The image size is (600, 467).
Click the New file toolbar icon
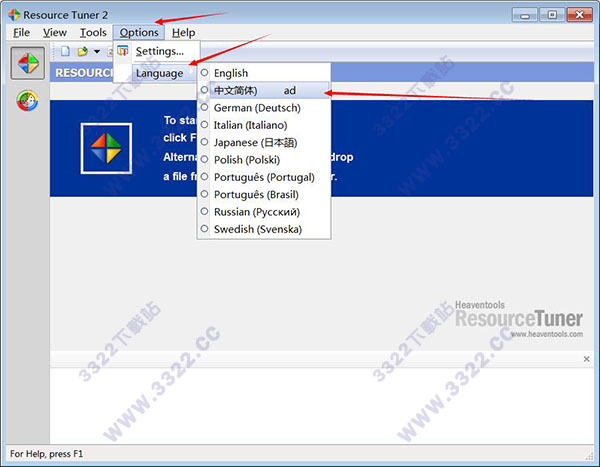point(65,51)
